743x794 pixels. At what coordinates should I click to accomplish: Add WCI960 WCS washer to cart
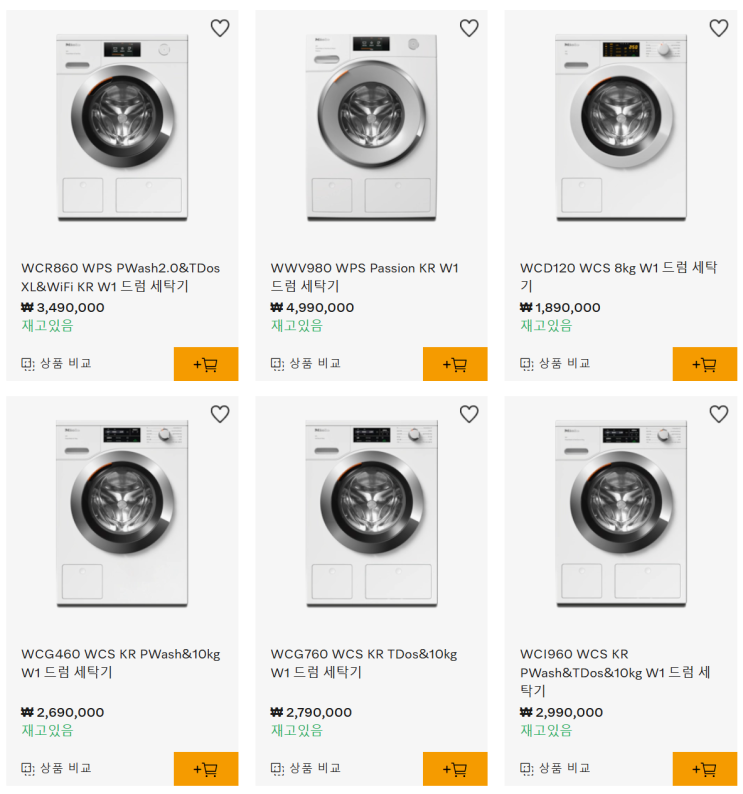(x=704, y=769)
